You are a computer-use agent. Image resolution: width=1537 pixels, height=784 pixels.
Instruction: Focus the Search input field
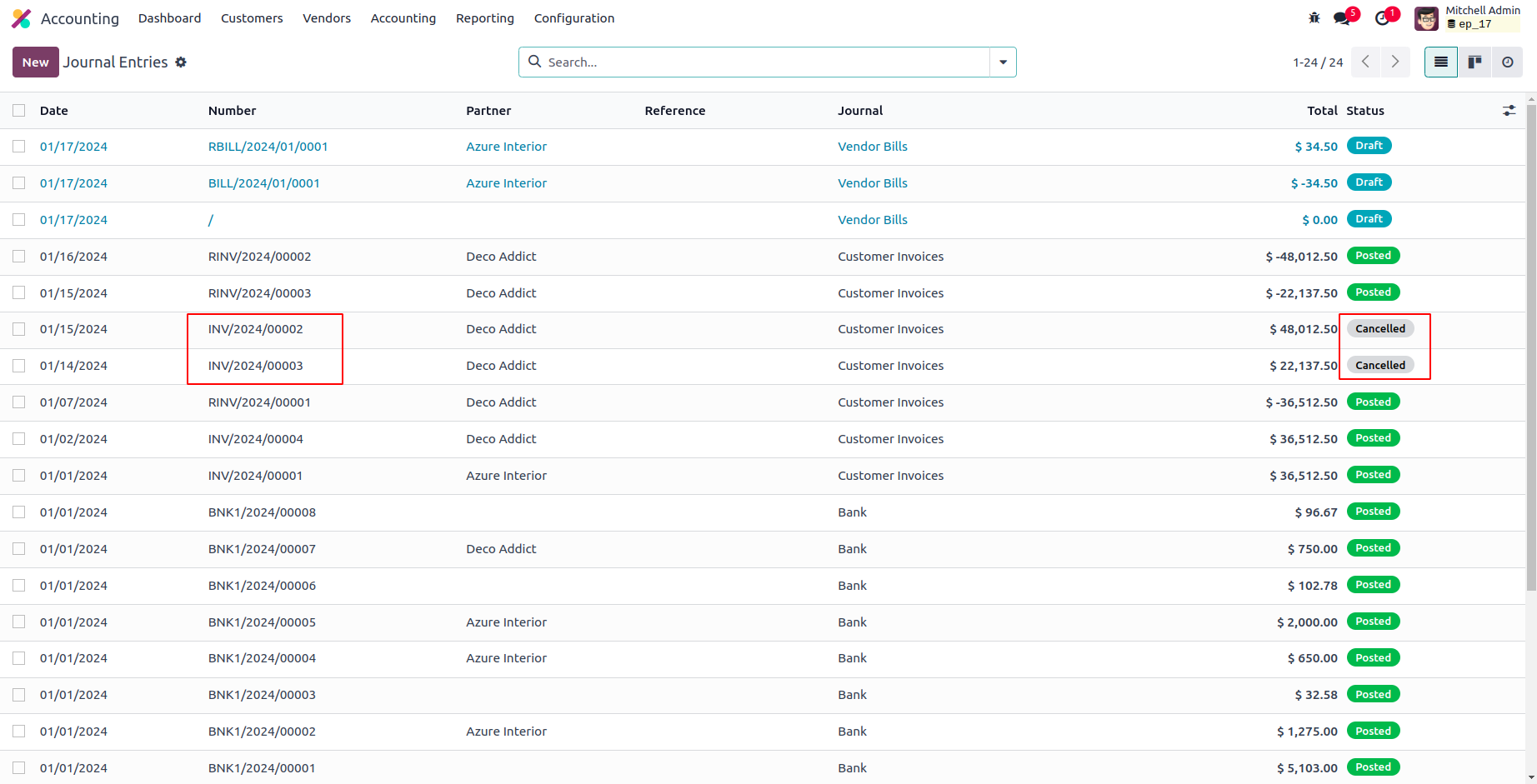click(765, 62)
